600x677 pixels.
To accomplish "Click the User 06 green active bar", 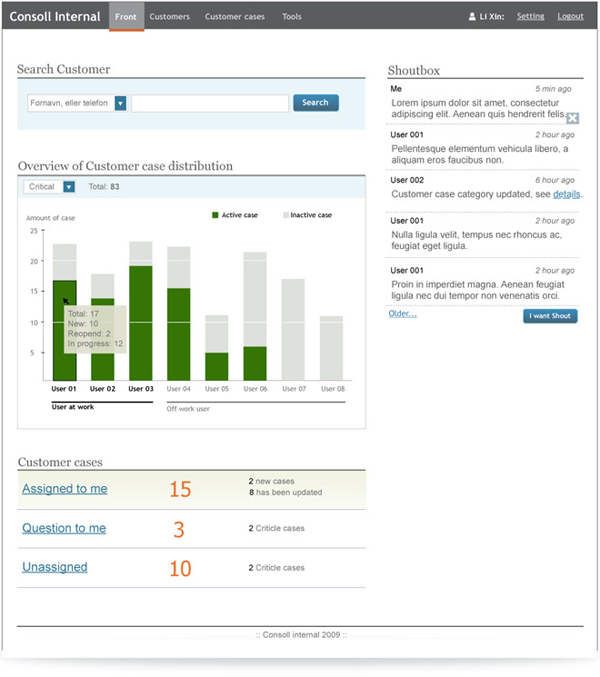I will pos(255,364).
